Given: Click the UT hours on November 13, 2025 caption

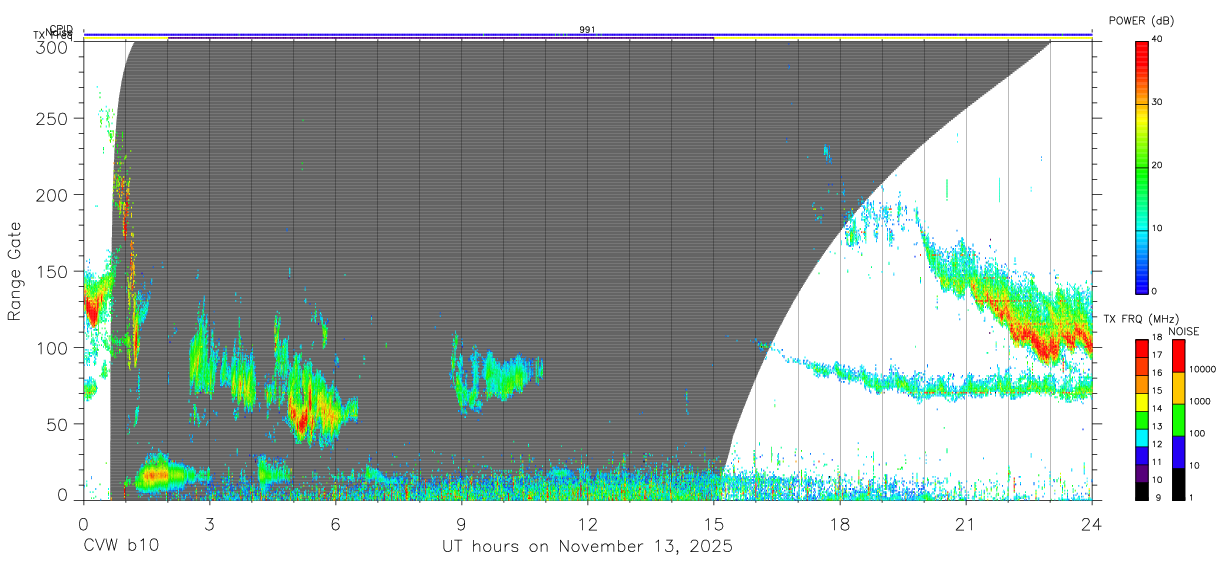Looking at the screenshot, I should 588,547.
